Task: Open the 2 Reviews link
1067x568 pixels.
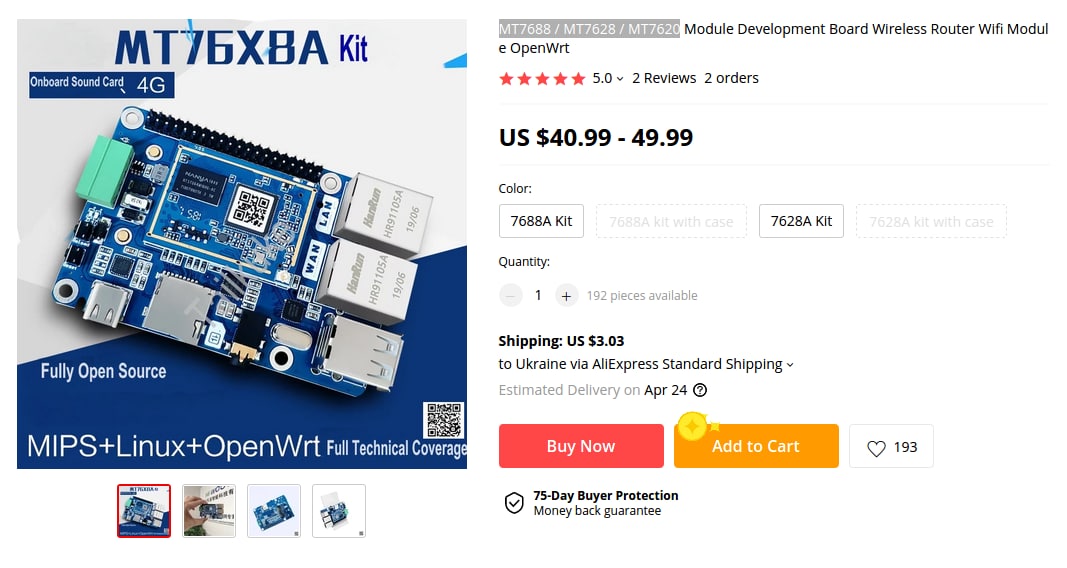Action: 664,78
